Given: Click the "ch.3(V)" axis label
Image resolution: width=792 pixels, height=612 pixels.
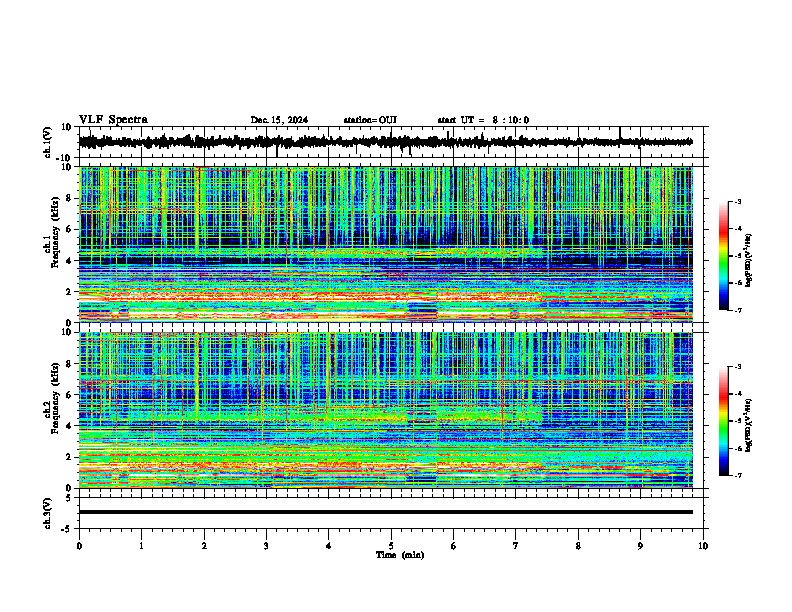Looking at the screenshot, I should point(48,513).
